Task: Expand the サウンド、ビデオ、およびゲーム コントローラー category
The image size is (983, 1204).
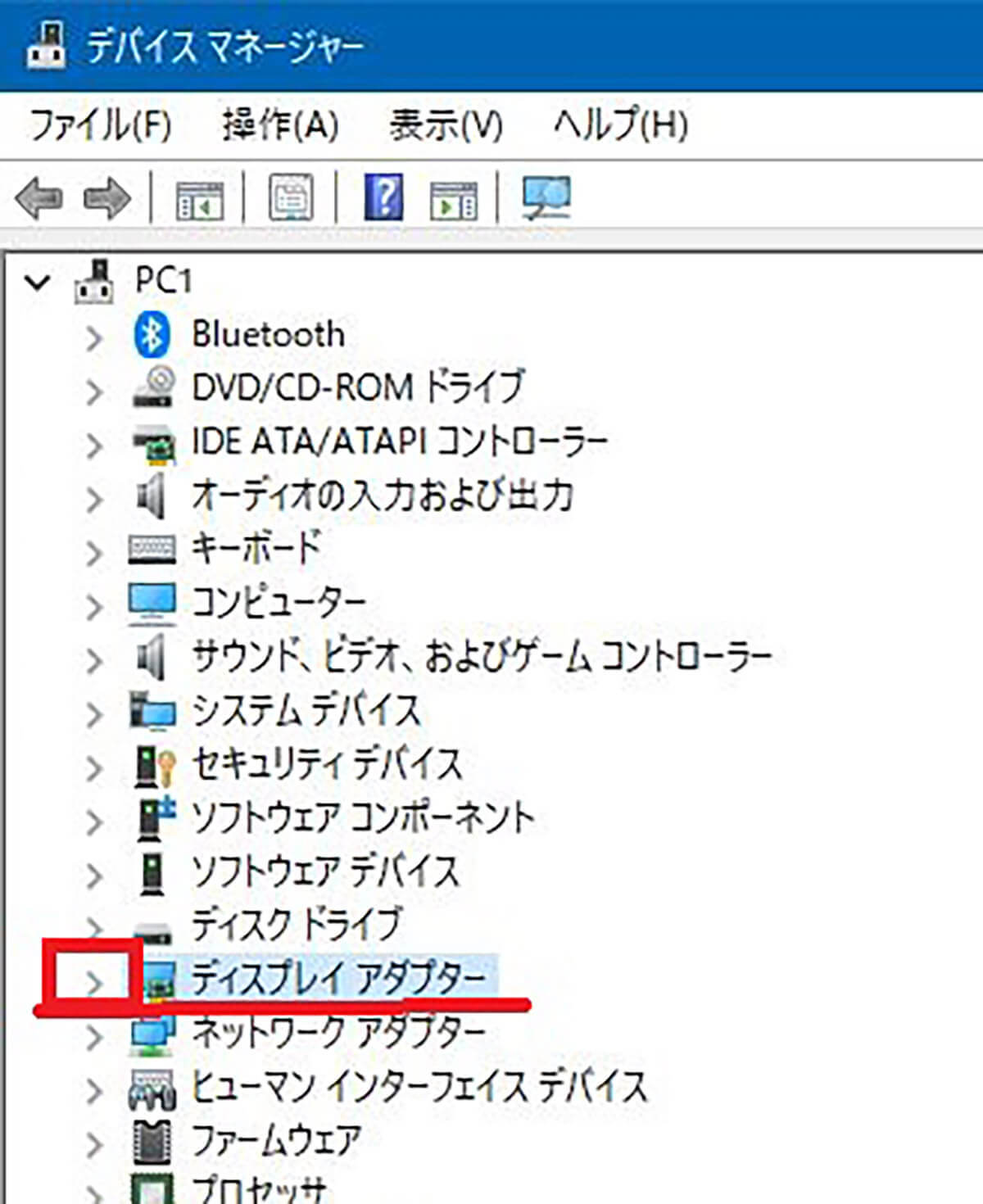Action: coord(95,660)
